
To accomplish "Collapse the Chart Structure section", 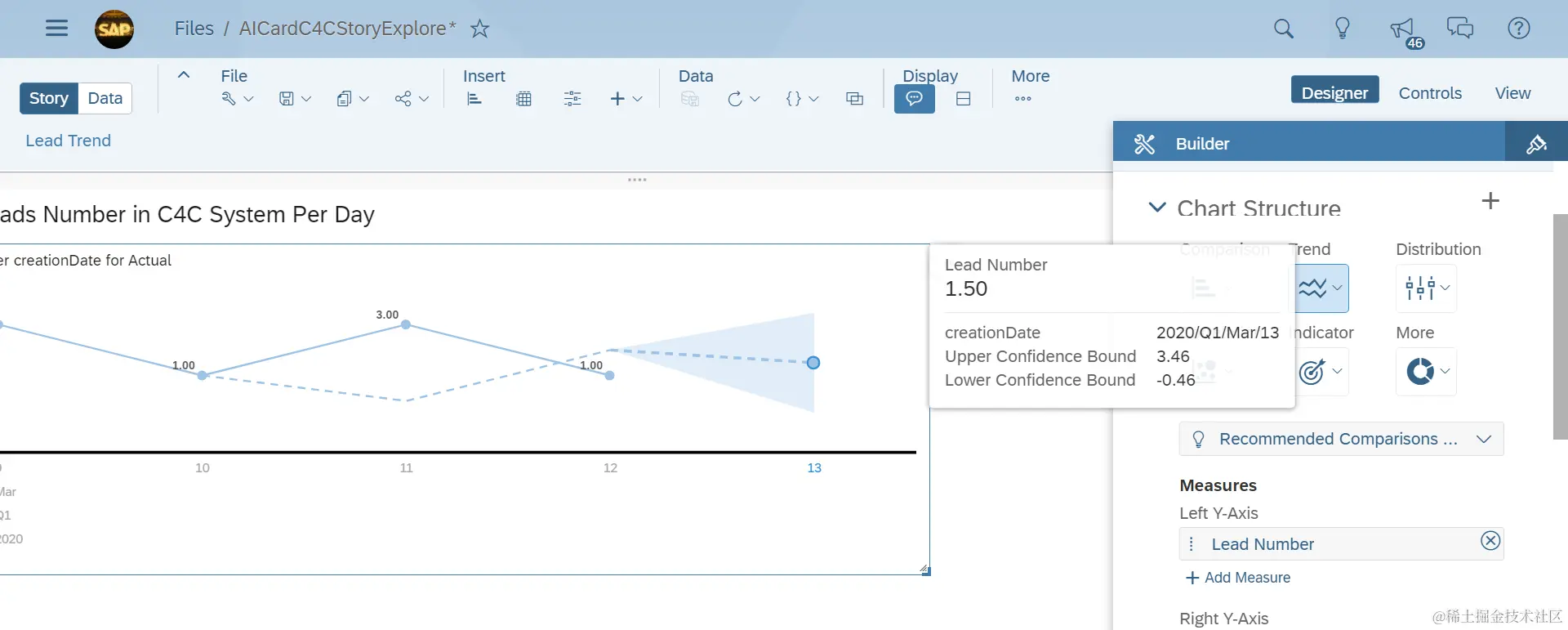I will 1157,208.
